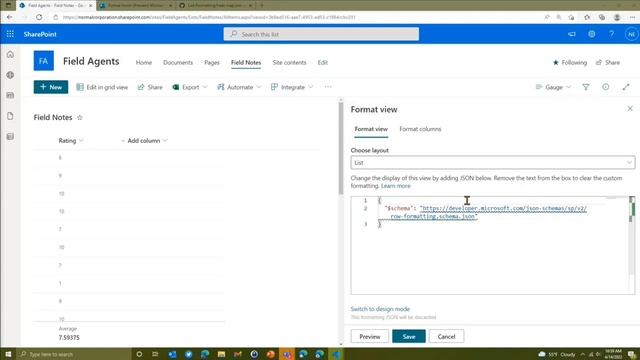
Task: Switch to the Format columns tab
Action: [x=420, y=129]
